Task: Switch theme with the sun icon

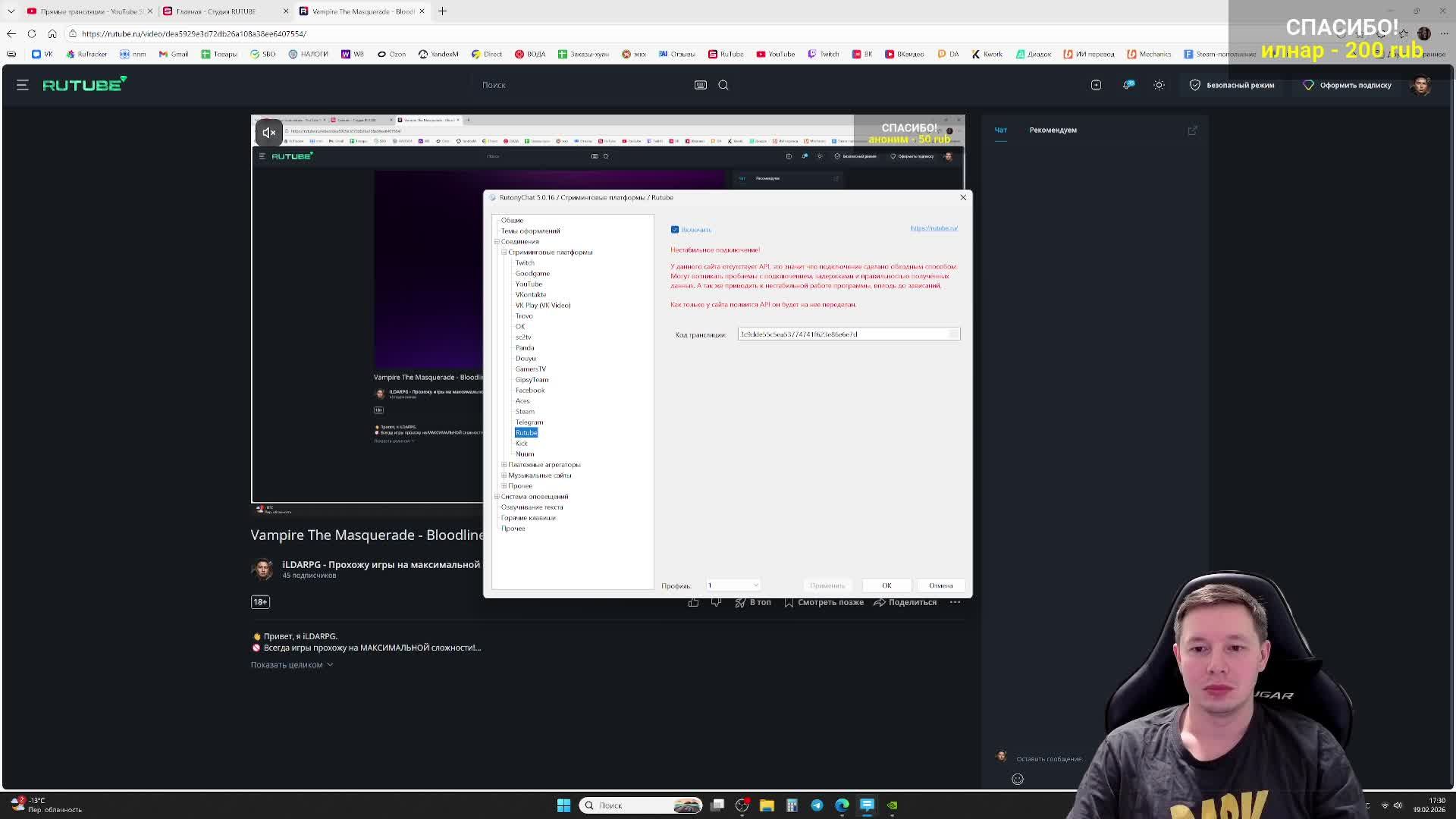Action: [x=1159, y=85]
